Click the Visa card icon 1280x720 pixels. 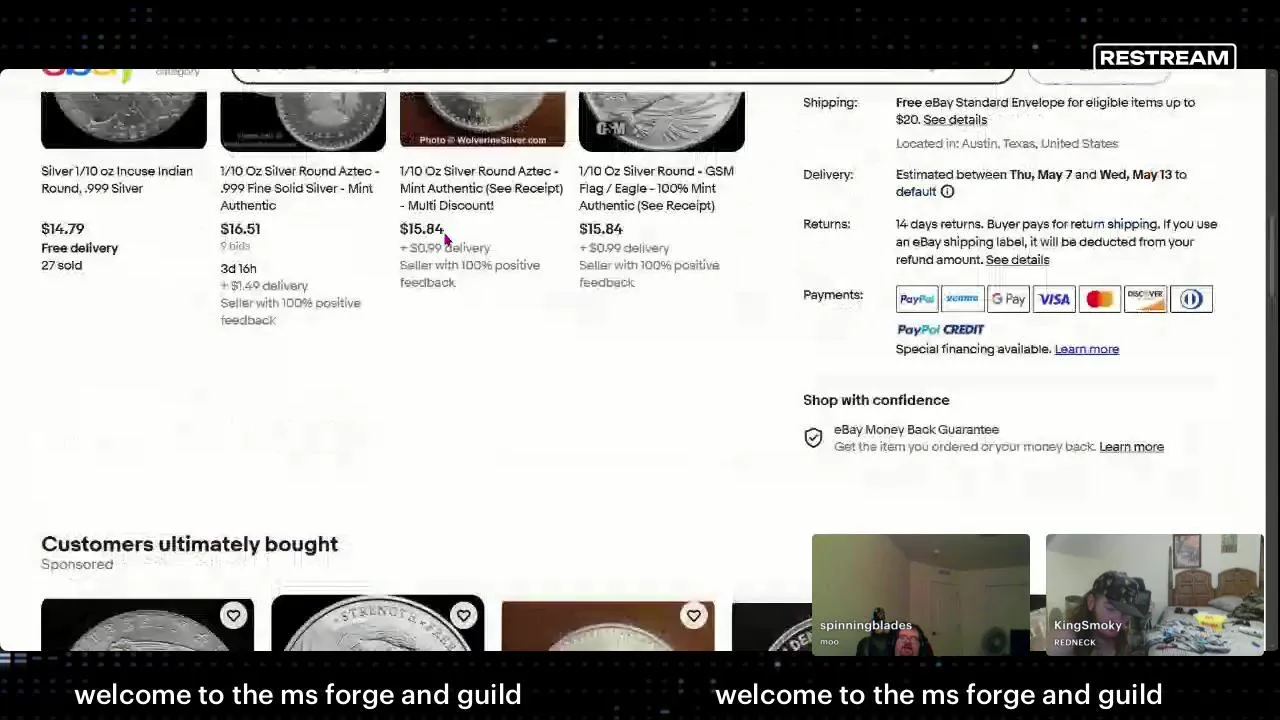point(1054,299)
